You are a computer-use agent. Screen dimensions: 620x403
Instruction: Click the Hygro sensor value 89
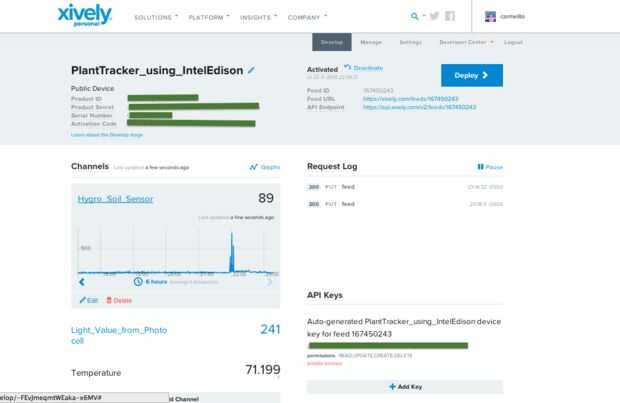[x=266, y=198]
